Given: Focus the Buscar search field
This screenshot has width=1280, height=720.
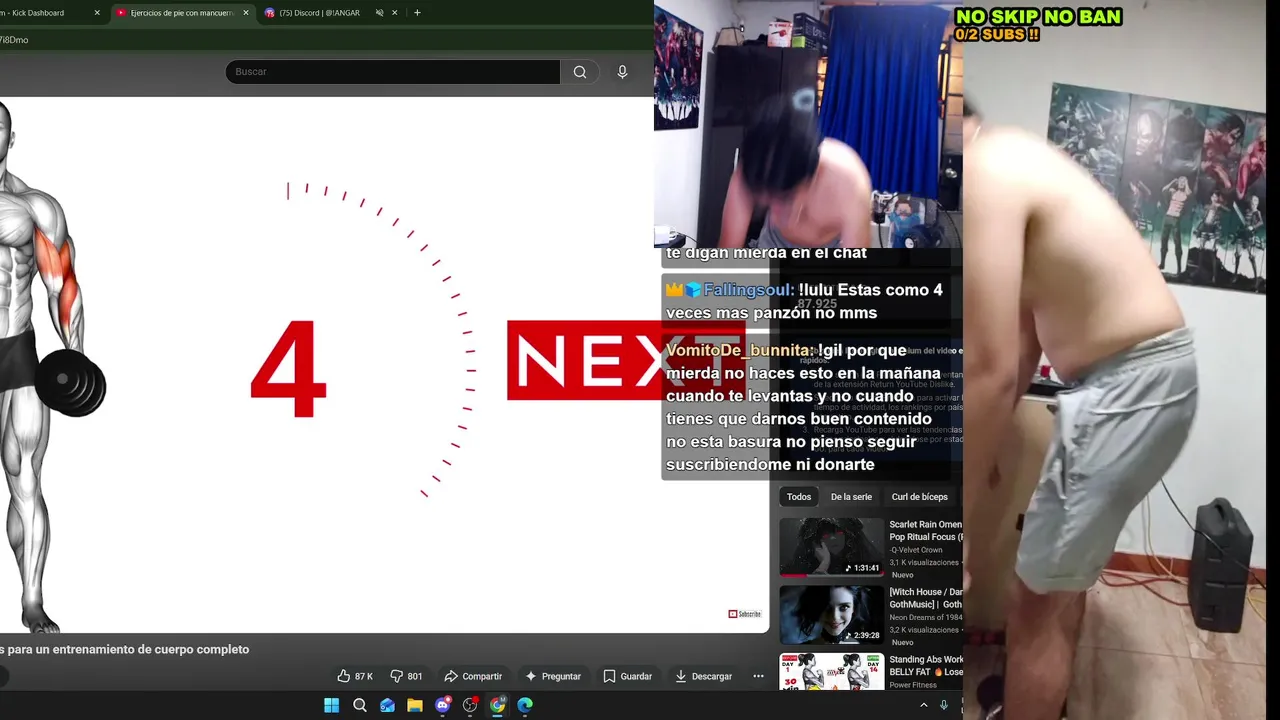Looking at the screenshot, I should 393,72.
